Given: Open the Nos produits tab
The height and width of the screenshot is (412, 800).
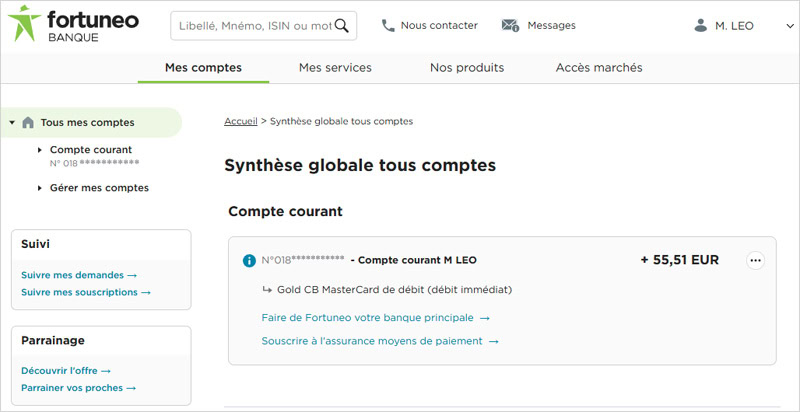Looking at the screenshot, I should click(467, 68).
